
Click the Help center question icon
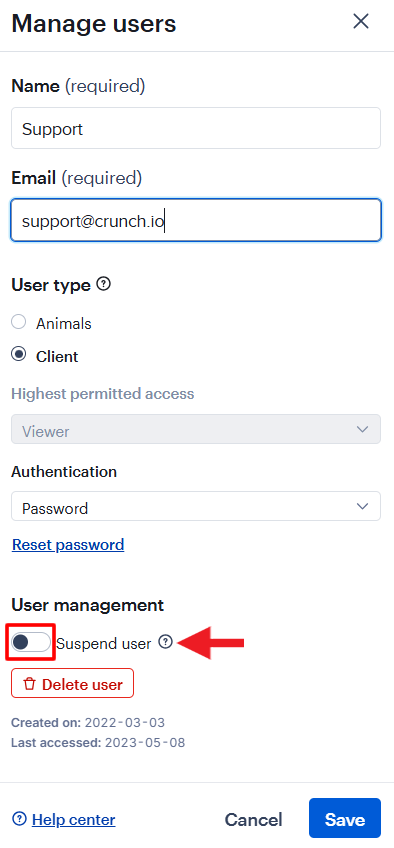(x=19, y=819)
